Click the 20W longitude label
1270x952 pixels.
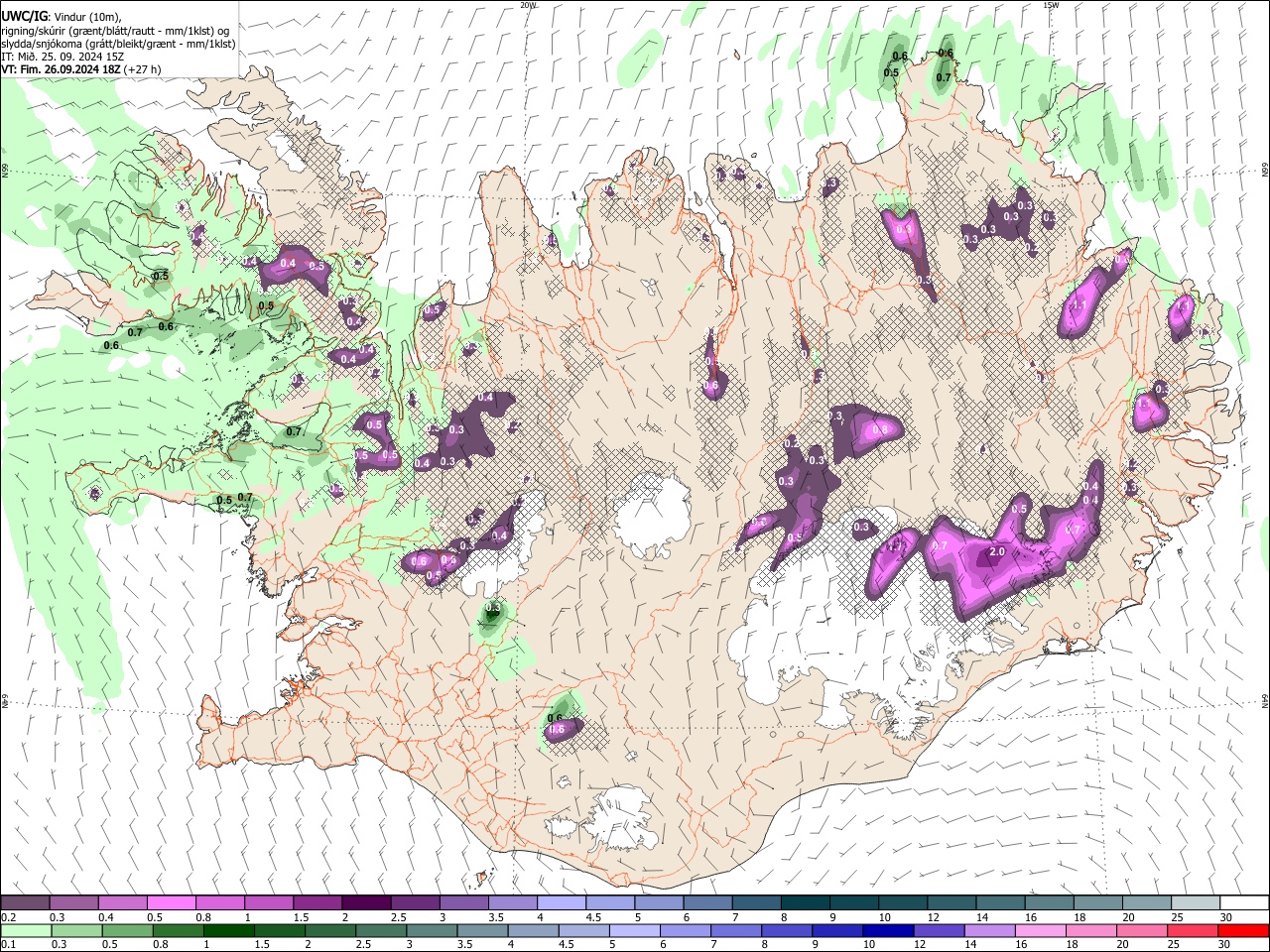point(528,5)
